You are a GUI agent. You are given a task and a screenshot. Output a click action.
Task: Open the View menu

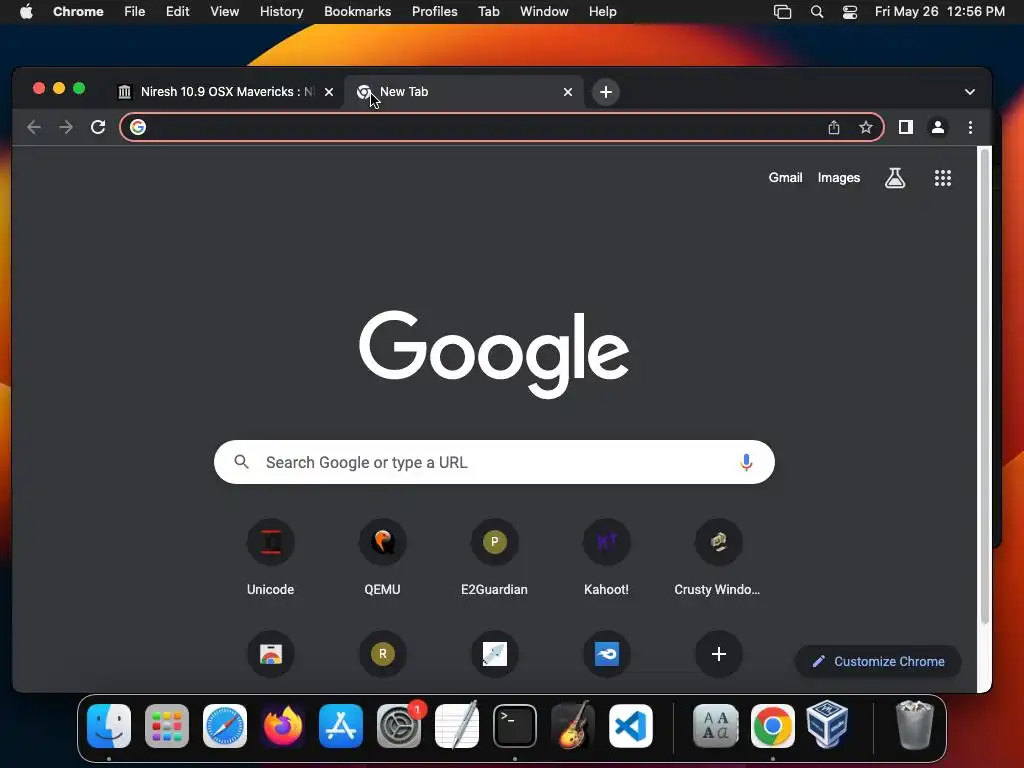tap(225, 12)
